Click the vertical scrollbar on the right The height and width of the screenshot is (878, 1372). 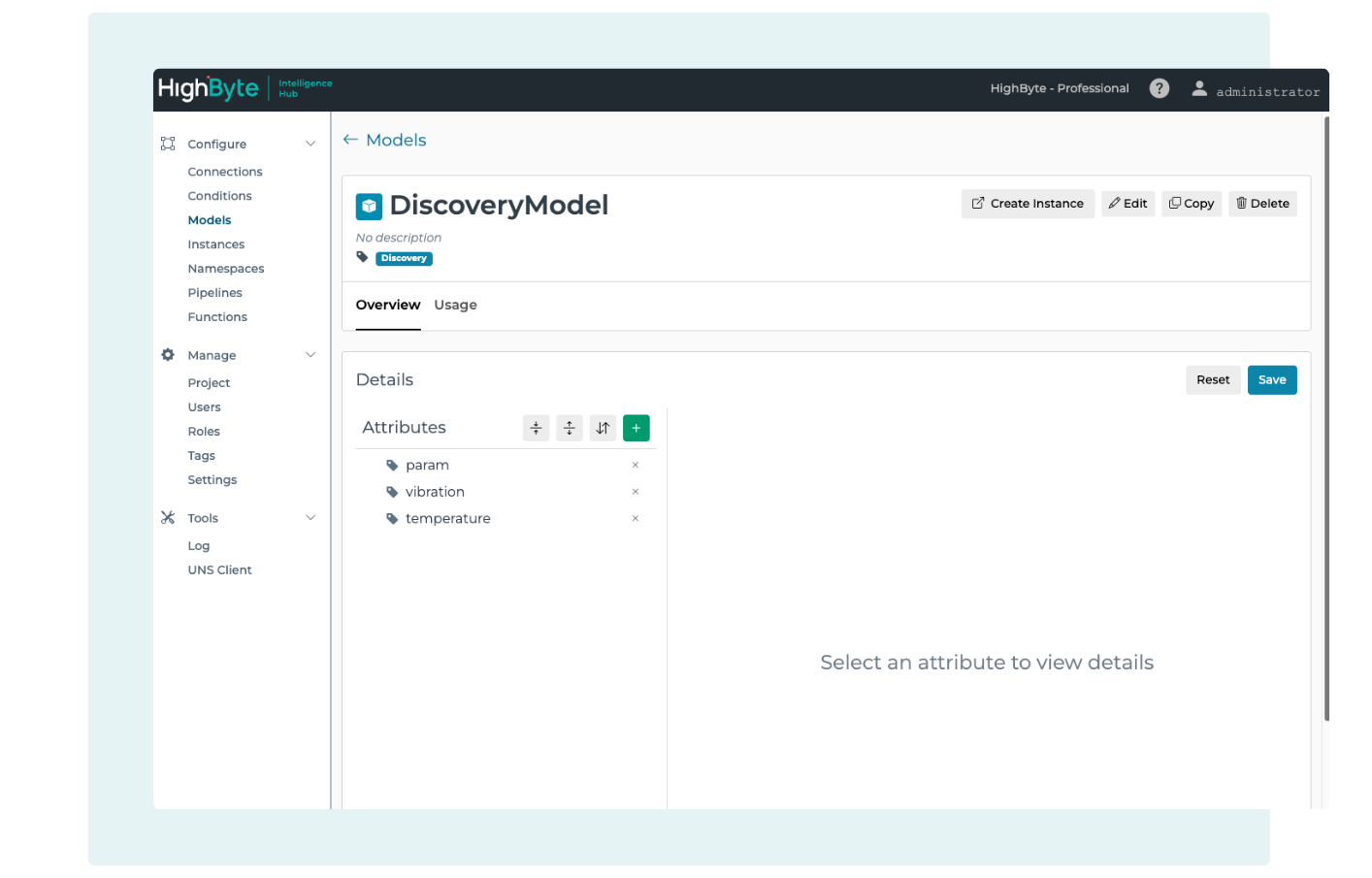point(1326,417)
